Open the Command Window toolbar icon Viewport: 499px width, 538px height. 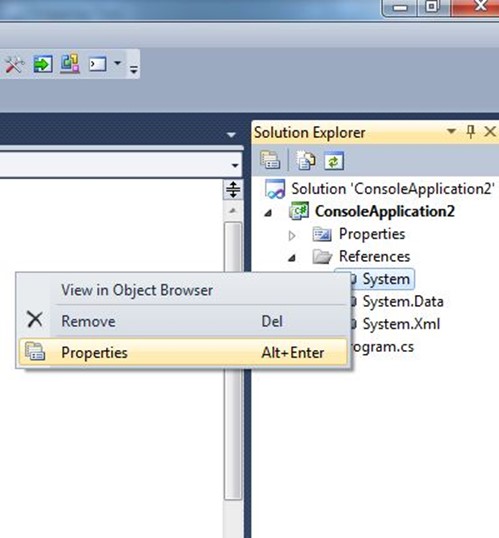pyautogui.click(x=97, y=64)
